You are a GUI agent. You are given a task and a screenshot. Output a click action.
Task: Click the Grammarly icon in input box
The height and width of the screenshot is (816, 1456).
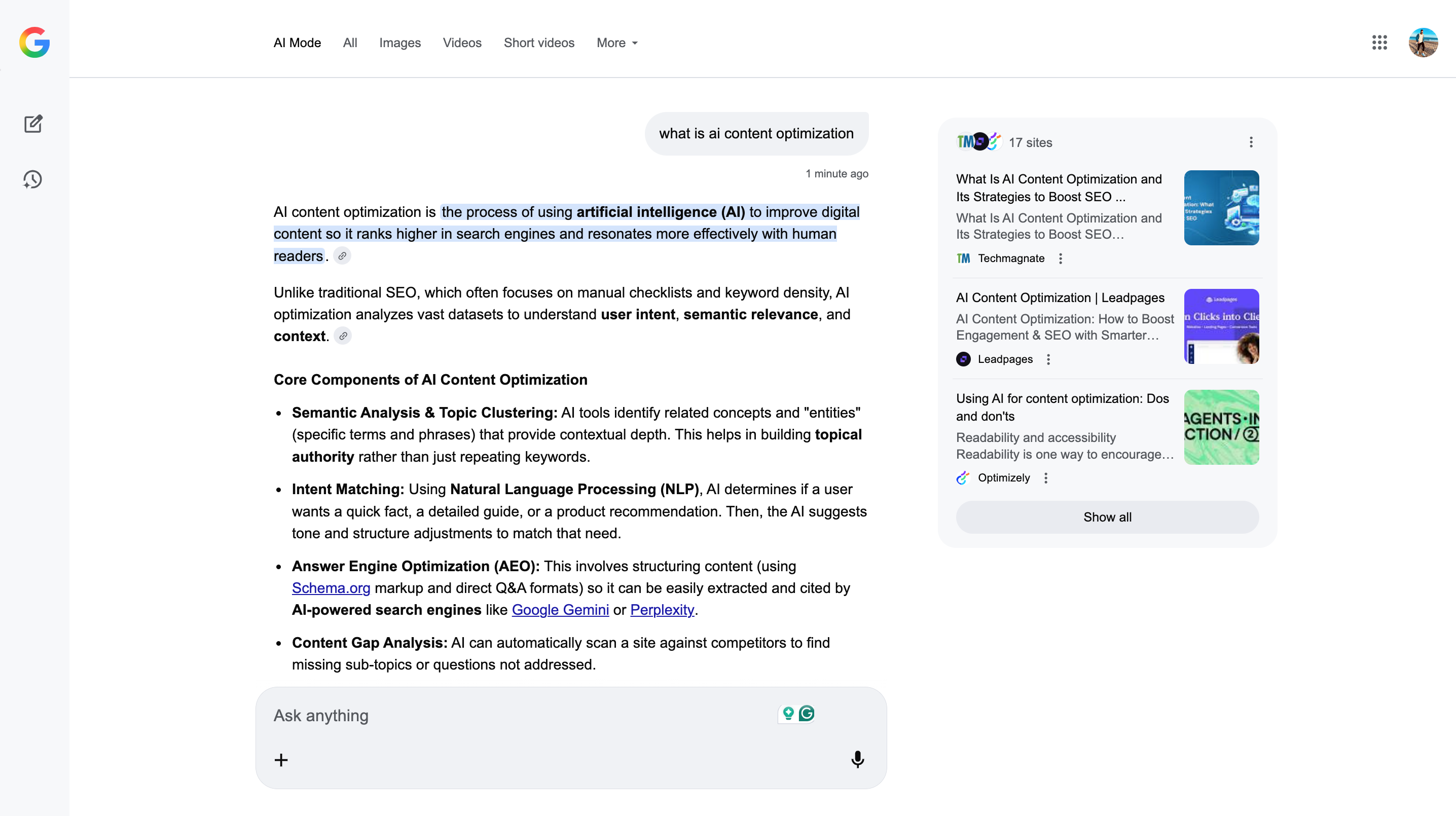[x=807, y=714]
